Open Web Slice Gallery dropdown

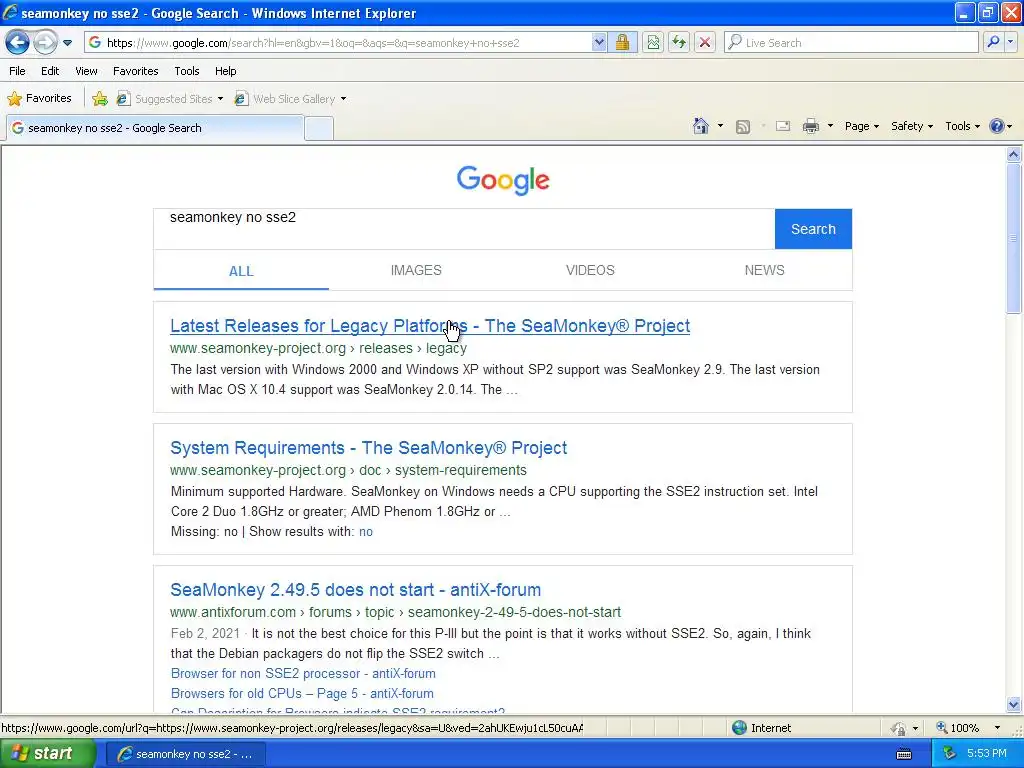tap(291, 99)
